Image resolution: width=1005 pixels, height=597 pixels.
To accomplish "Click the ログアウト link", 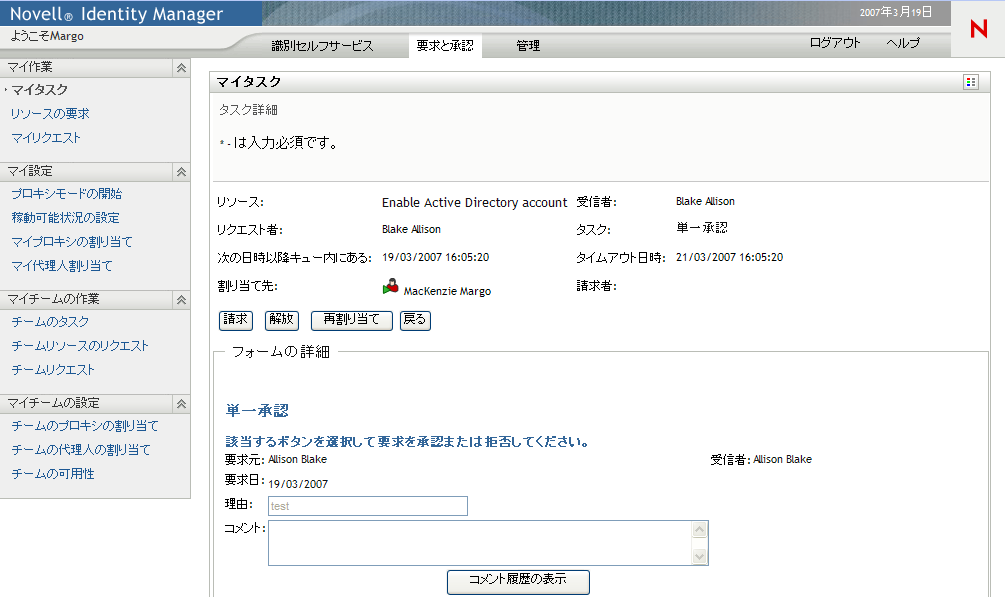I will tap(835, 42).
